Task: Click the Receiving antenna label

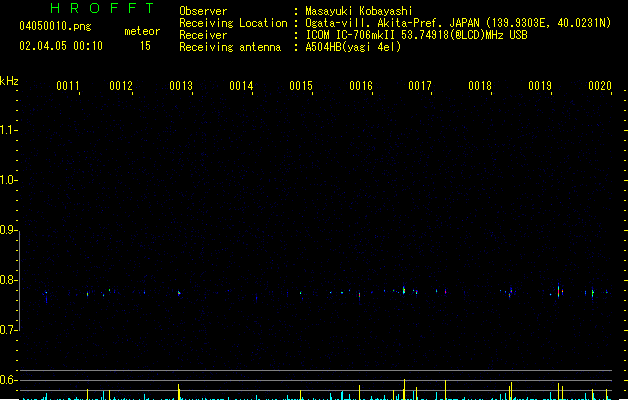Action: click(x=230, y=47)
